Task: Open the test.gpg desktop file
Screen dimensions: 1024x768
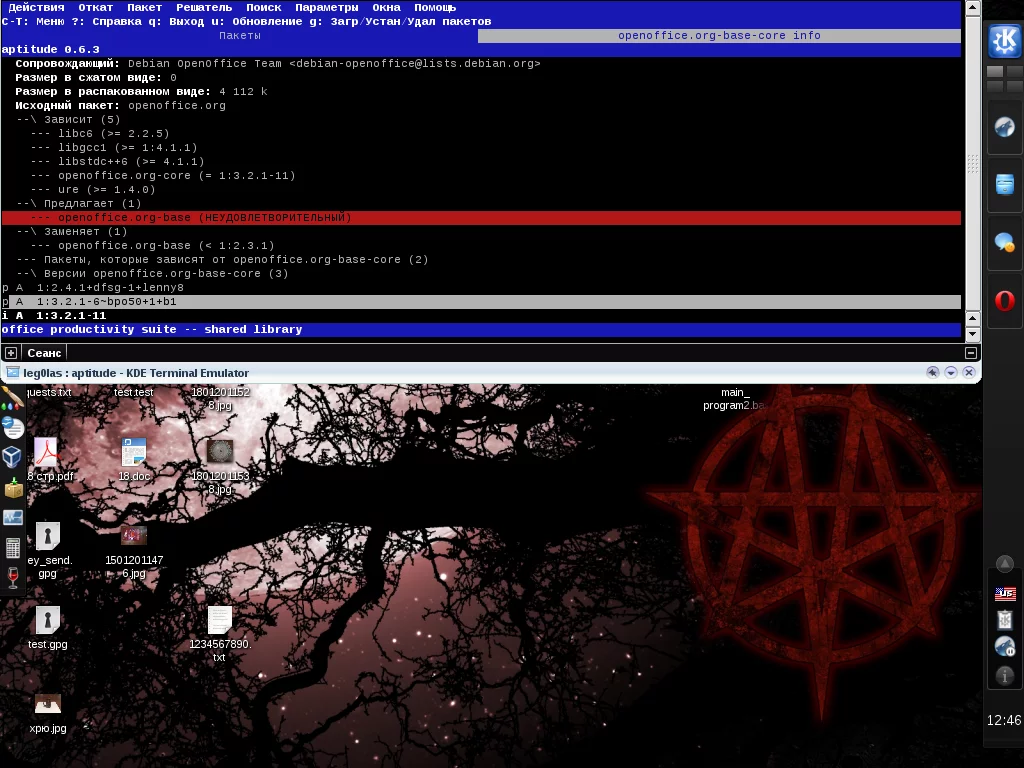Action: click(48, 628)
